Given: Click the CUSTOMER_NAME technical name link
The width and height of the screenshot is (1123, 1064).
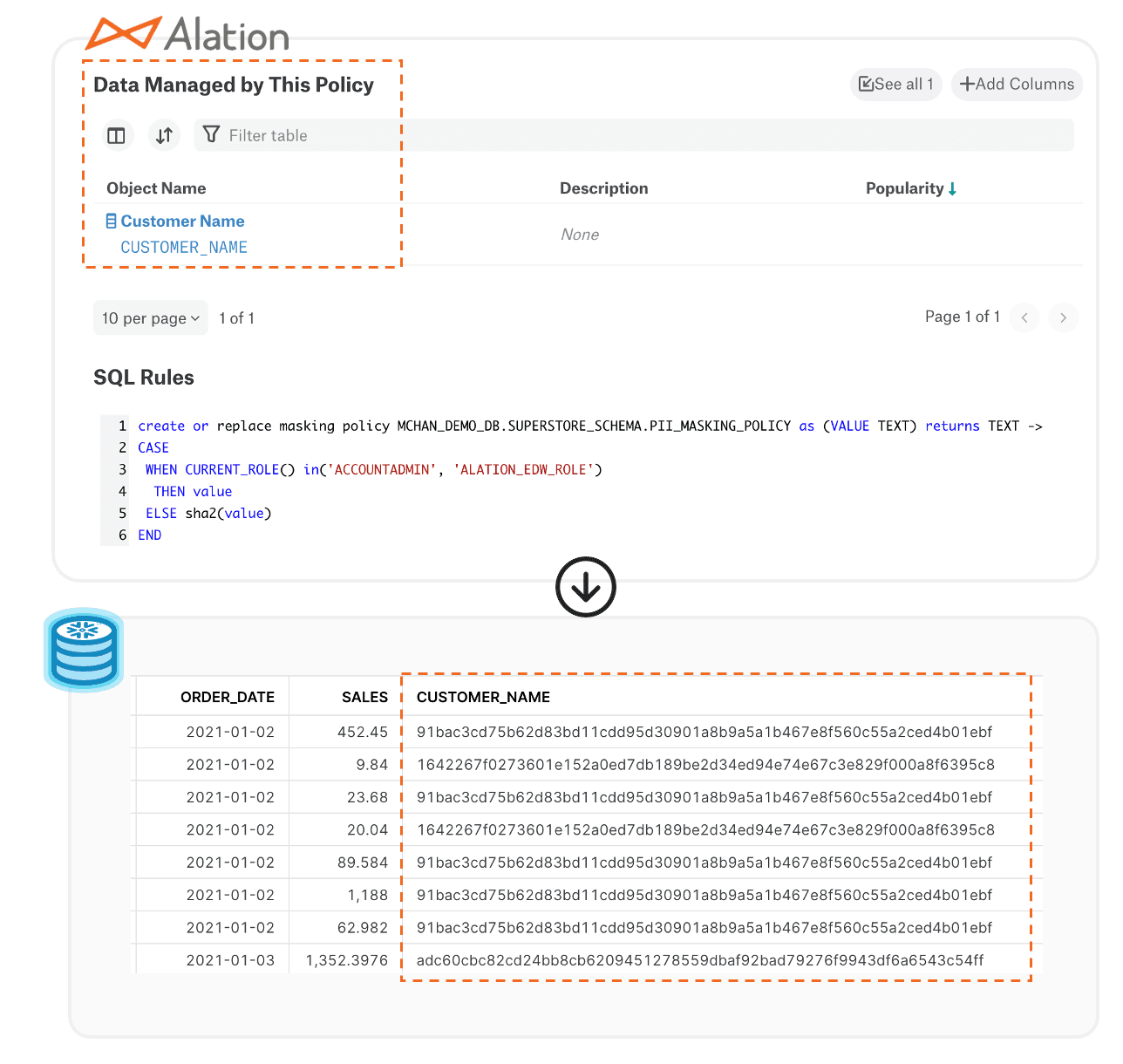Looking at the screenshot, I should (184, 248).
